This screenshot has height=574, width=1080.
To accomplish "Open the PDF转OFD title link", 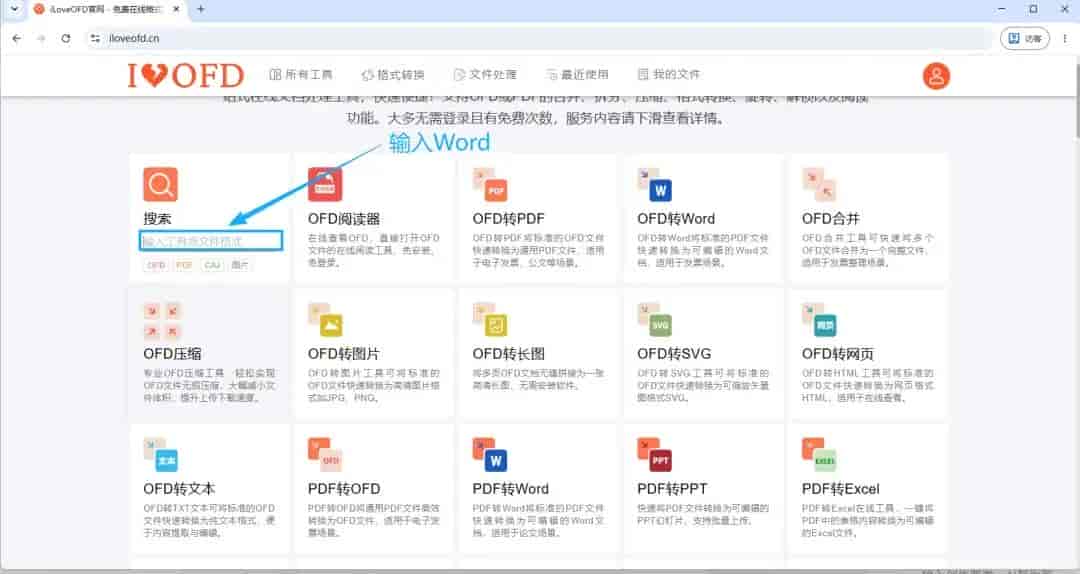I will click(344, 489).
